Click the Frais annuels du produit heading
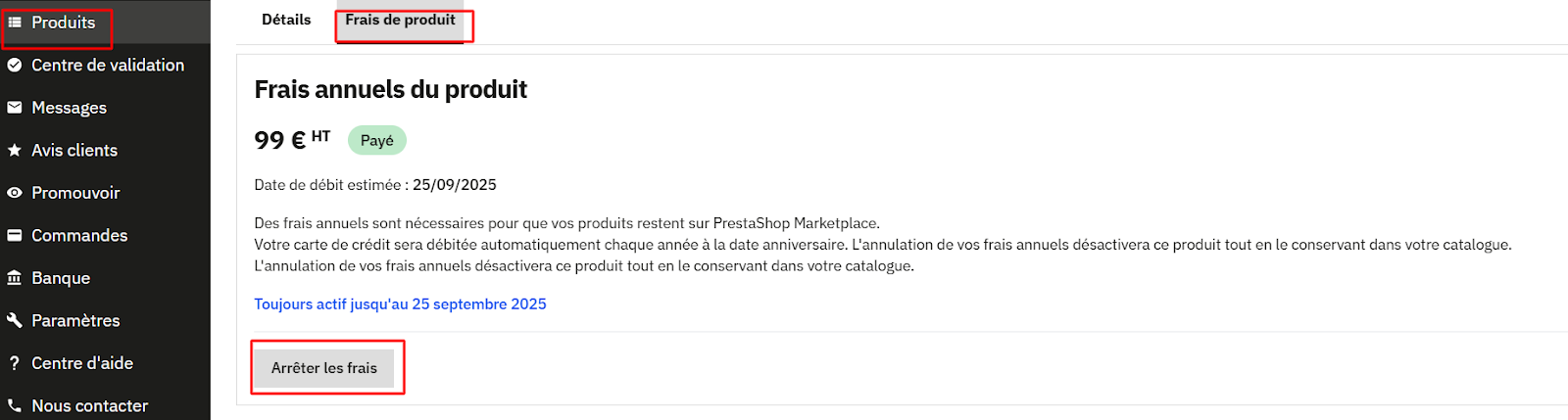Screen dimensions: 1568x420 pos(390,90)
